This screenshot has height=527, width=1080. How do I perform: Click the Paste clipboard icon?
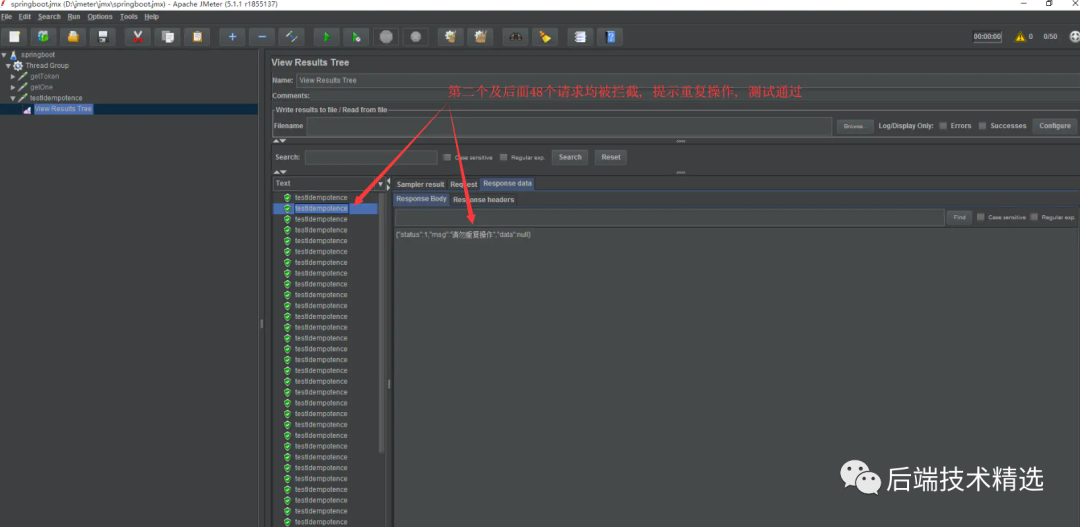(197, 37)
